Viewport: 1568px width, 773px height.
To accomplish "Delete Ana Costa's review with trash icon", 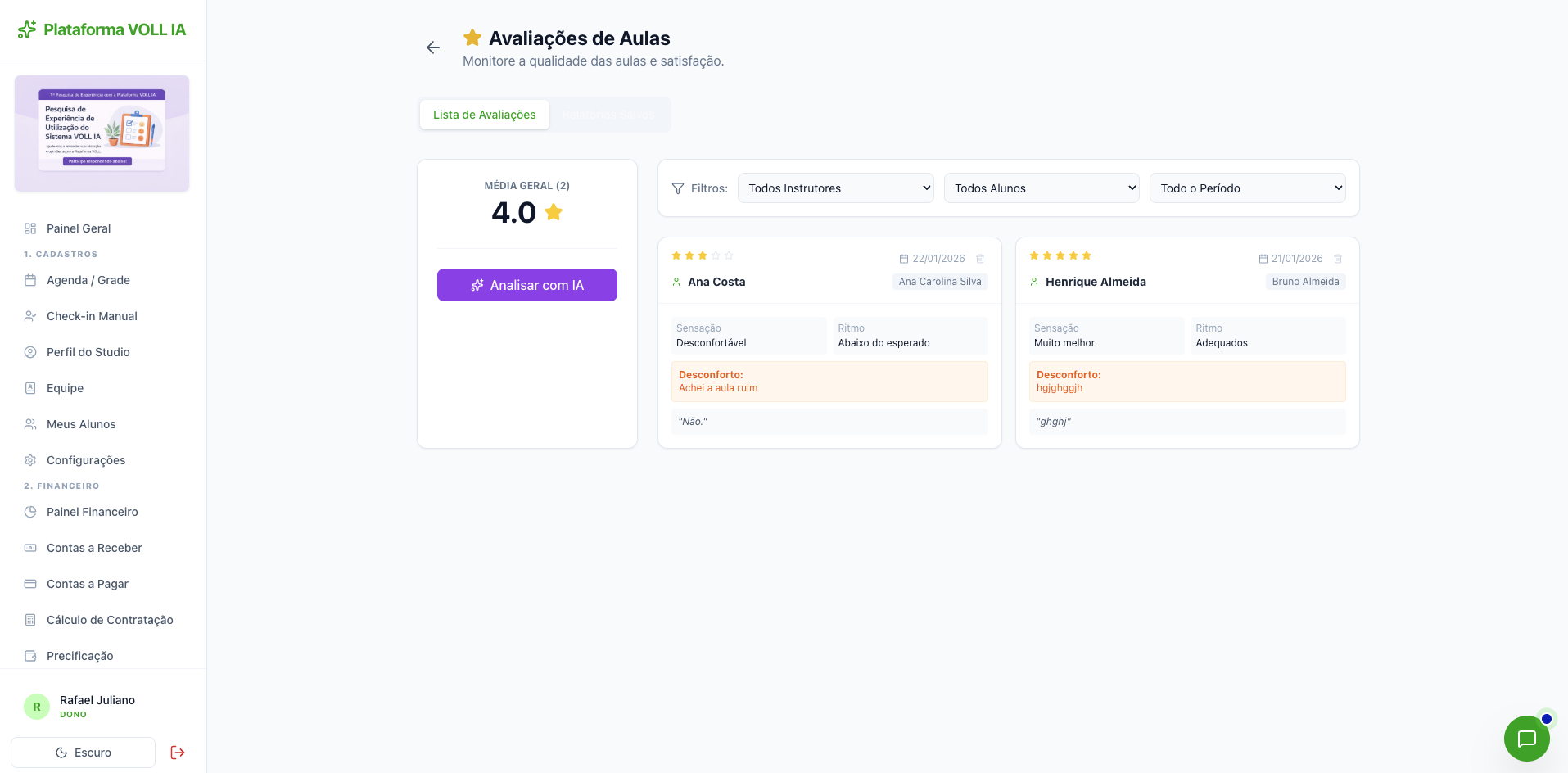I will point(980,259).
